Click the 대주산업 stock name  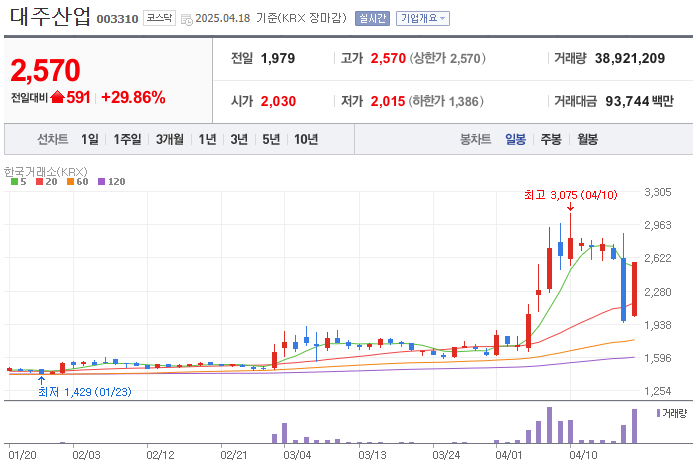[x=50, y=16]
